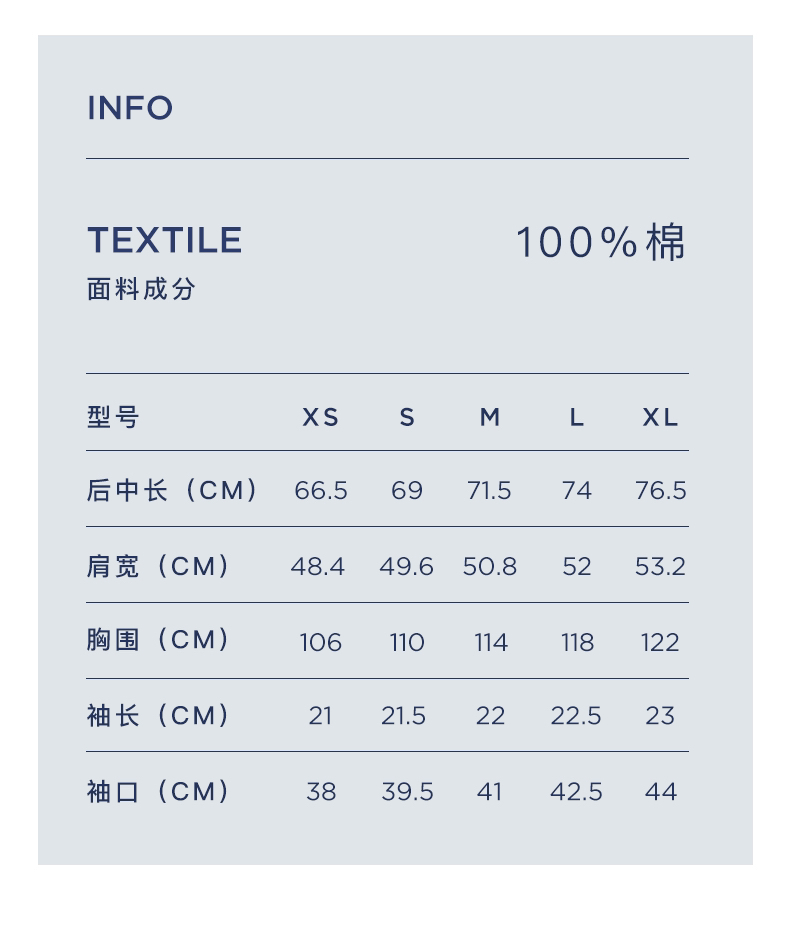The height and width of the screenshot is (925, 790).
Task: Click the 76.5 back length value
Action: (660, 490)
